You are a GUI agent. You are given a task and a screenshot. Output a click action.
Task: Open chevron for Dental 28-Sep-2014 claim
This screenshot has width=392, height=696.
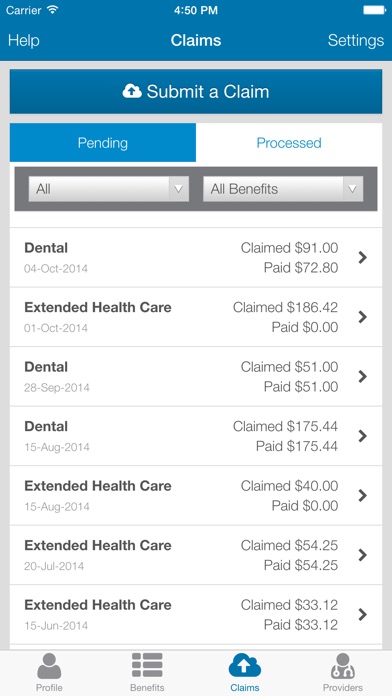(363, 376)
